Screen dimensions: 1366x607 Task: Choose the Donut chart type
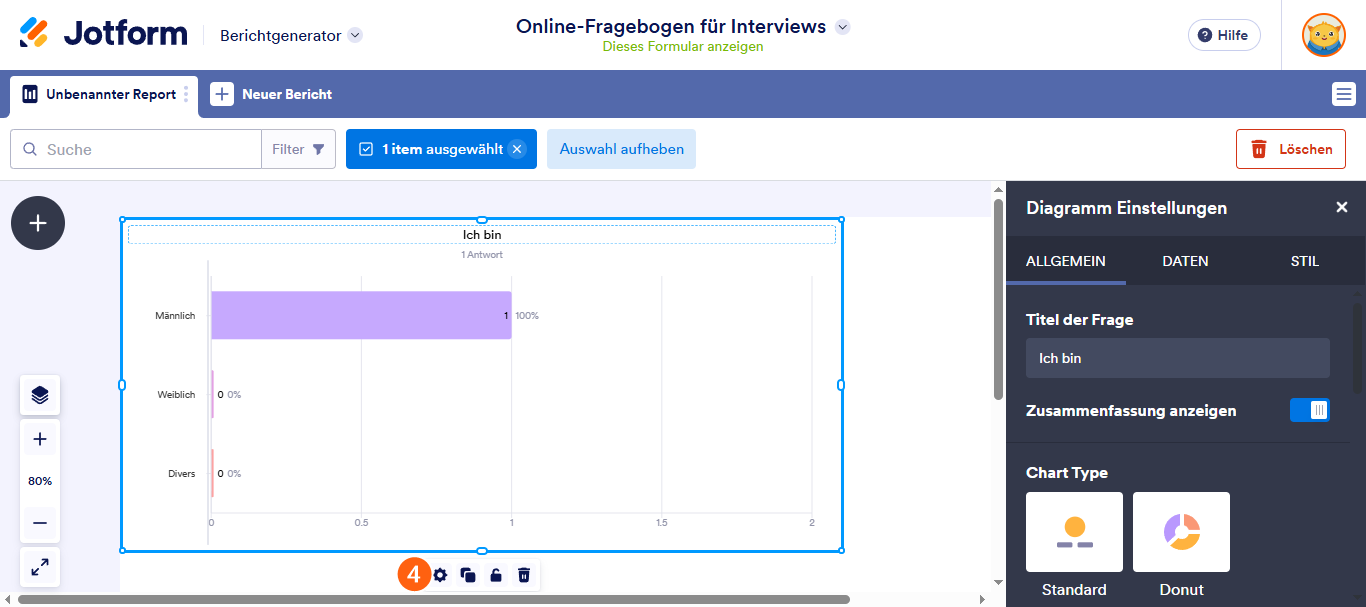(x=1181, y=545)
